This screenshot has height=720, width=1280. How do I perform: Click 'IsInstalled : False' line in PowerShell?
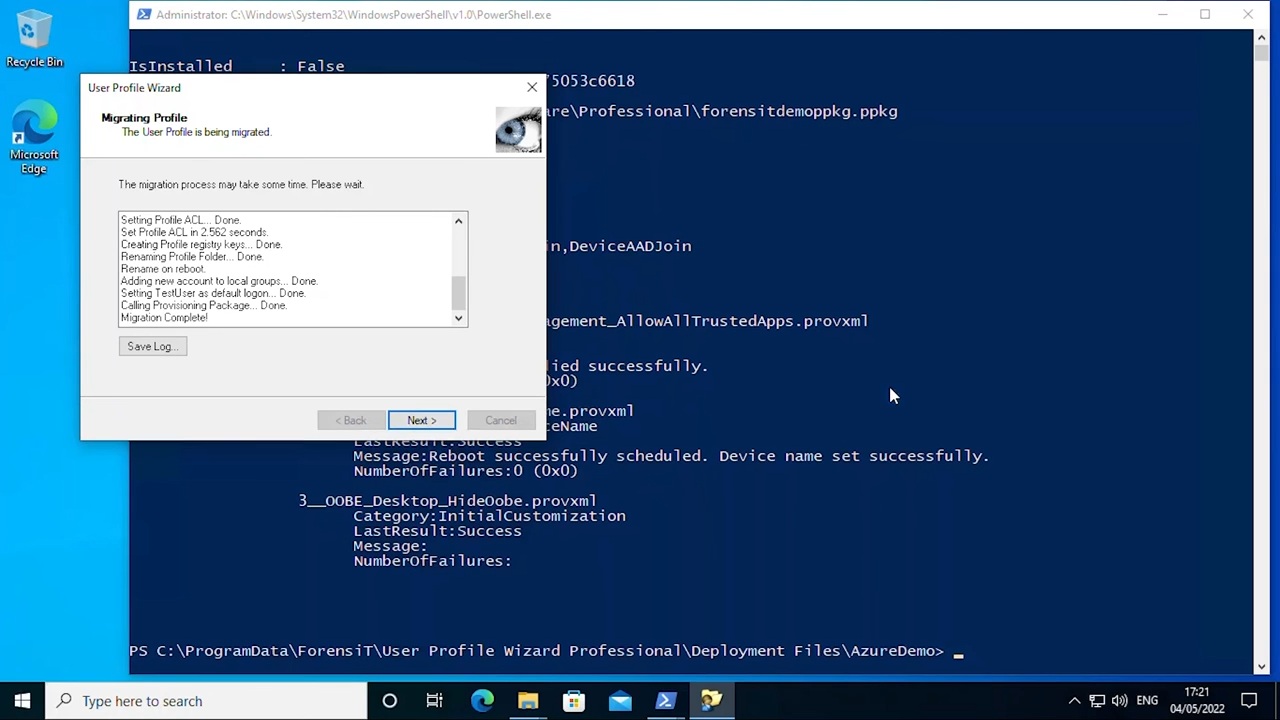[237, 66]
